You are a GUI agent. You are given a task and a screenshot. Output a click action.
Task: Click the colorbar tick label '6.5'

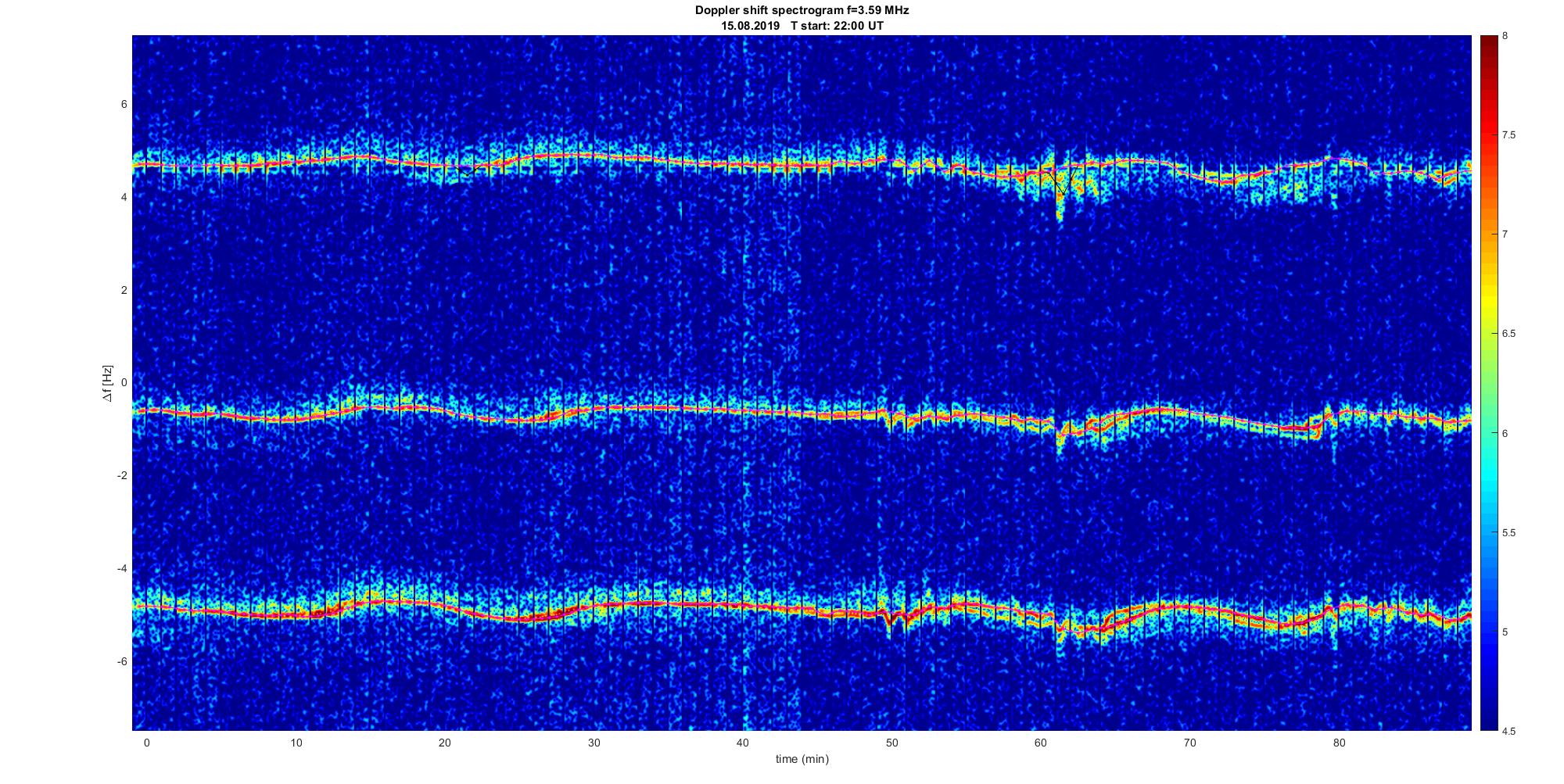pos(1508,334)
